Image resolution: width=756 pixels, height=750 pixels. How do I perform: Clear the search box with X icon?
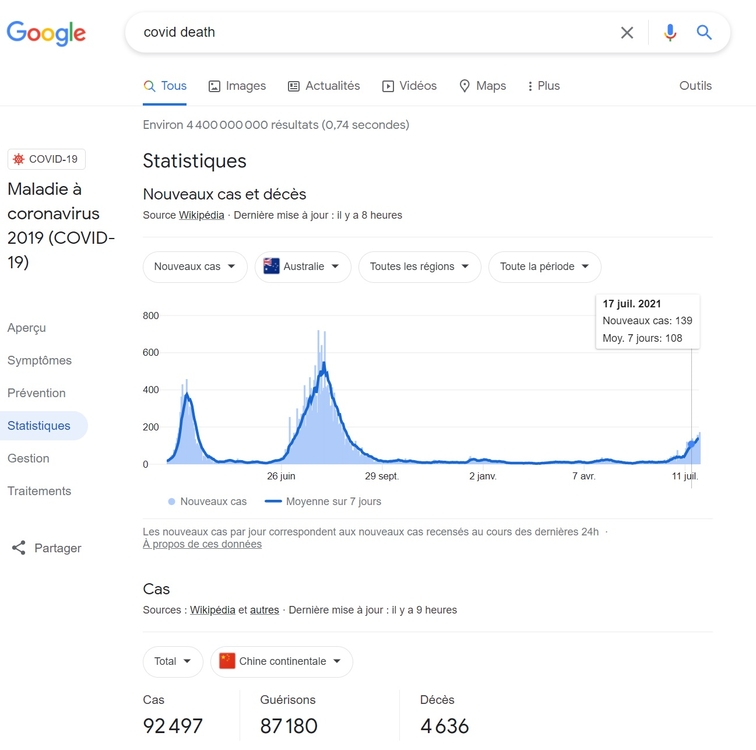coord(627,32)
